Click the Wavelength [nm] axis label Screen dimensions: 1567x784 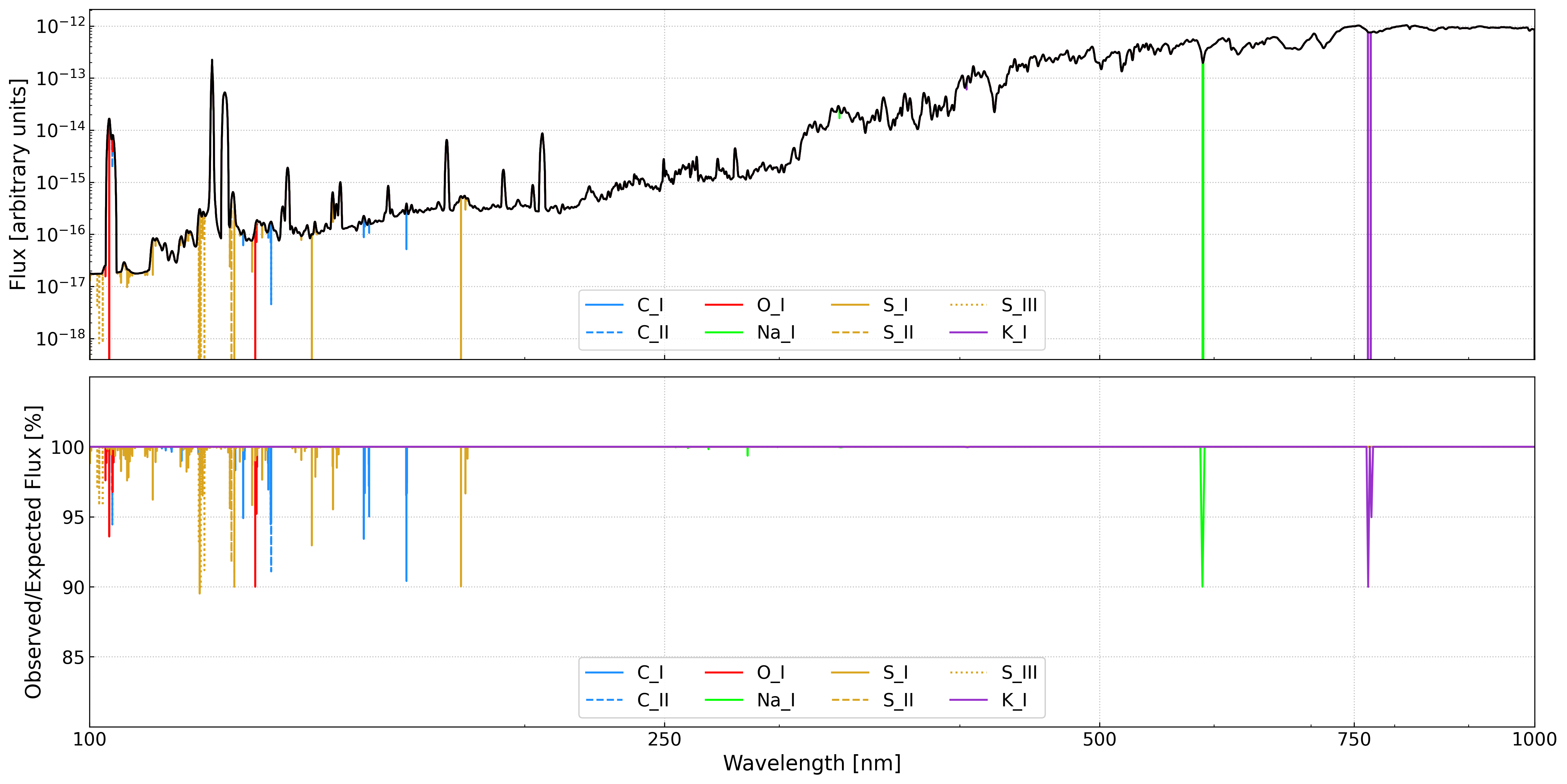coord(811,763)
